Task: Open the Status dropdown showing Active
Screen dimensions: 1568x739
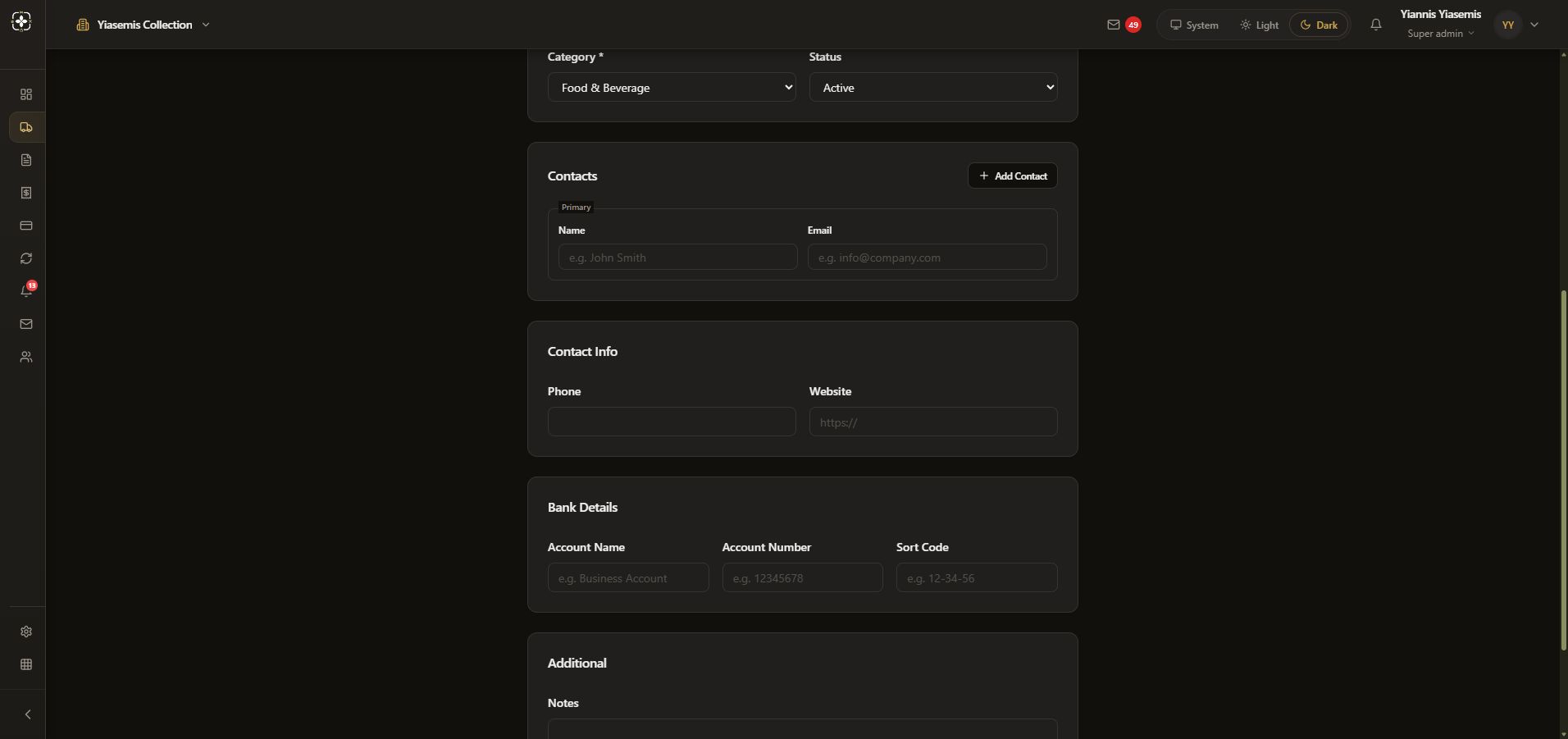Action: (933, 87)
